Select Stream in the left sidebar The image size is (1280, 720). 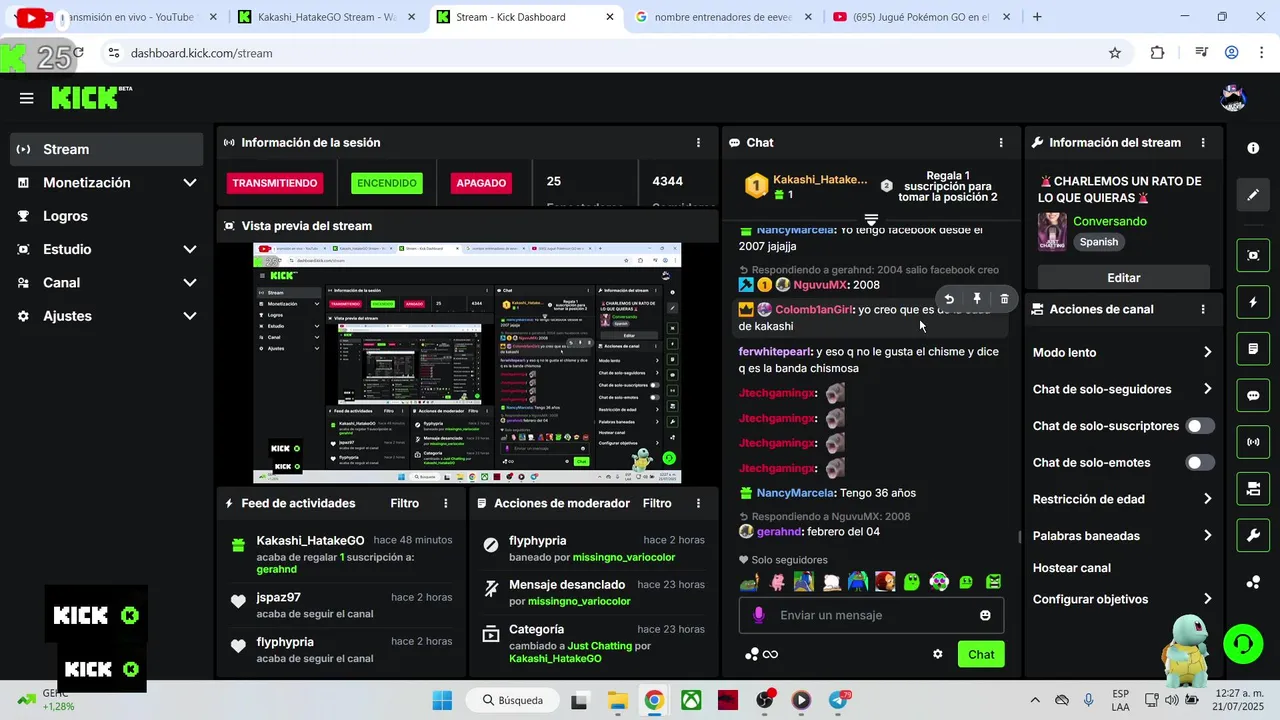(107, 150)
